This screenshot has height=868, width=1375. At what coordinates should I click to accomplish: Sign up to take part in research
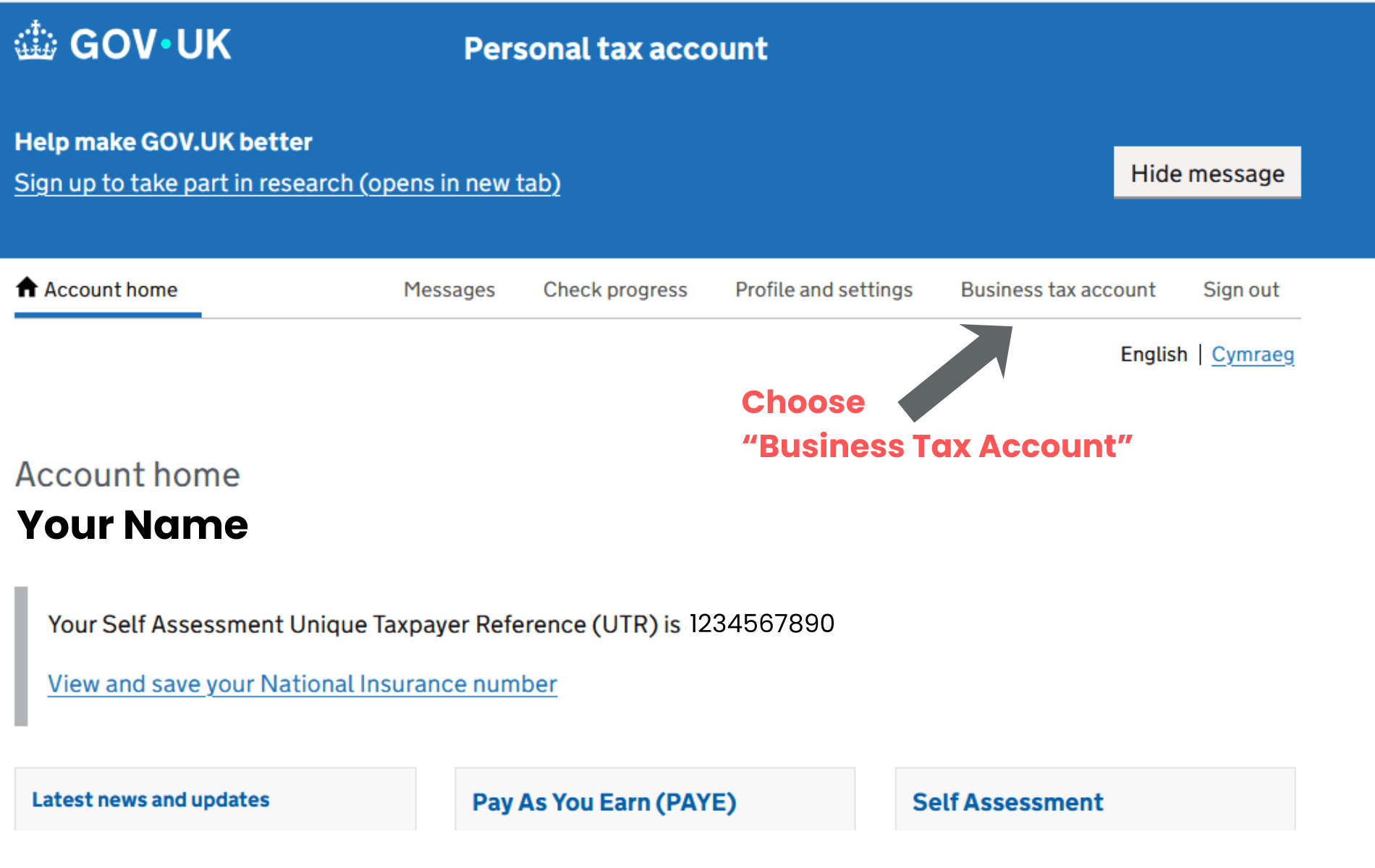click(x=287, y=183)
